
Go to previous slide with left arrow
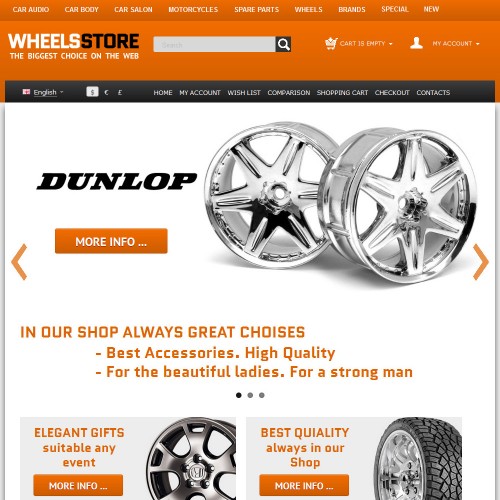click(x=19, y=262)
